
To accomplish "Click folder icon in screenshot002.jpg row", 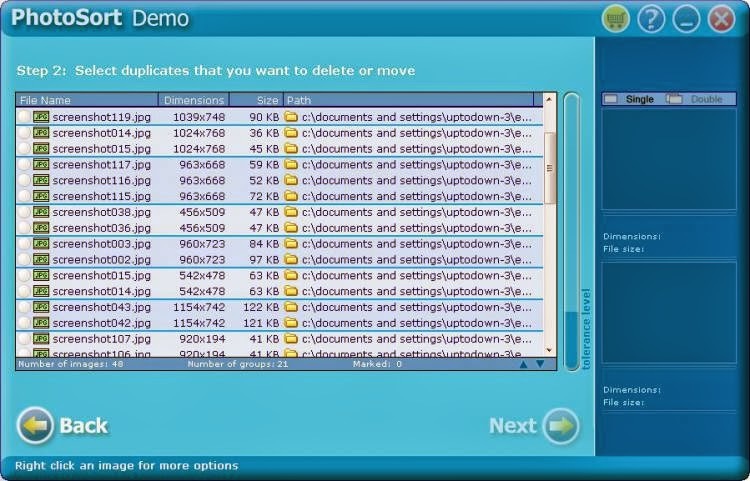I will pyautogui.click(x=291, y=259).
